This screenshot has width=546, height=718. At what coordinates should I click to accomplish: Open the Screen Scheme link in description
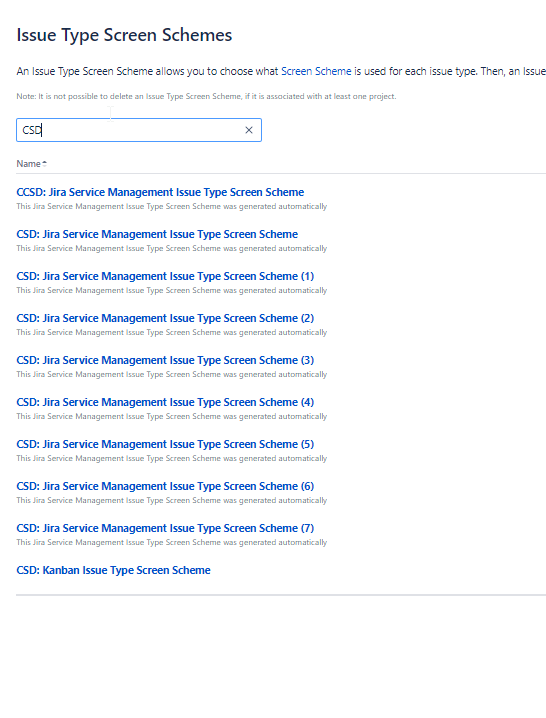pos(316,71)
